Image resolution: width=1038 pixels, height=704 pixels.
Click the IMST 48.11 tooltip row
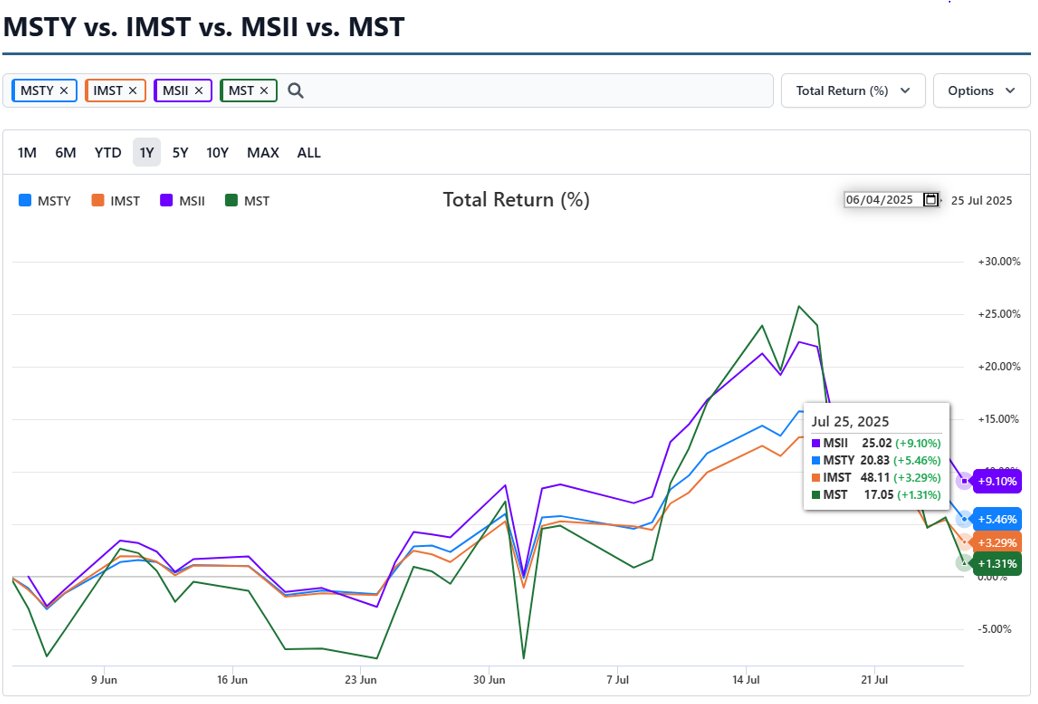(x=876, y=478)
